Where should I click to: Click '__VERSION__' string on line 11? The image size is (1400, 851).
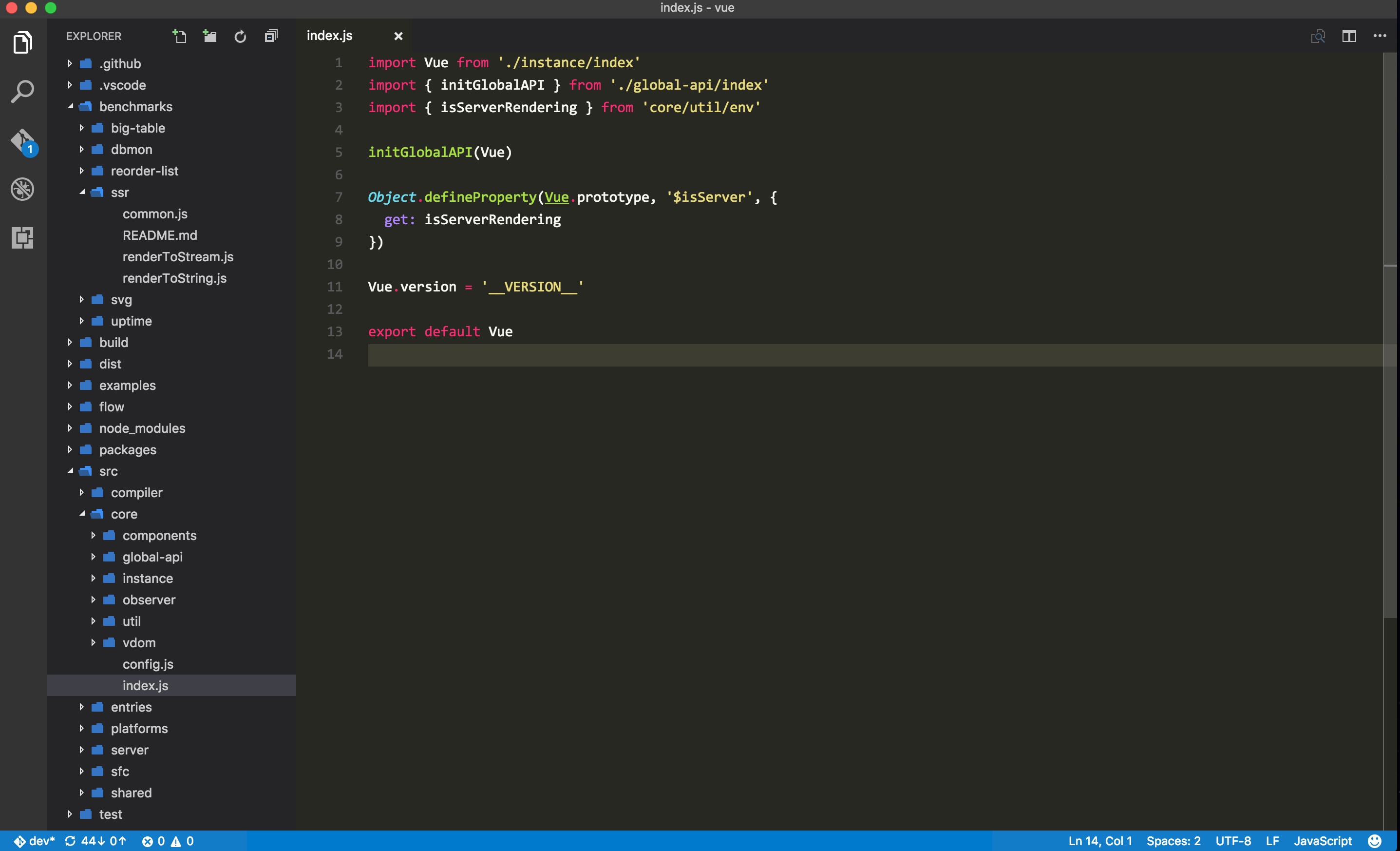coord(532,287)
